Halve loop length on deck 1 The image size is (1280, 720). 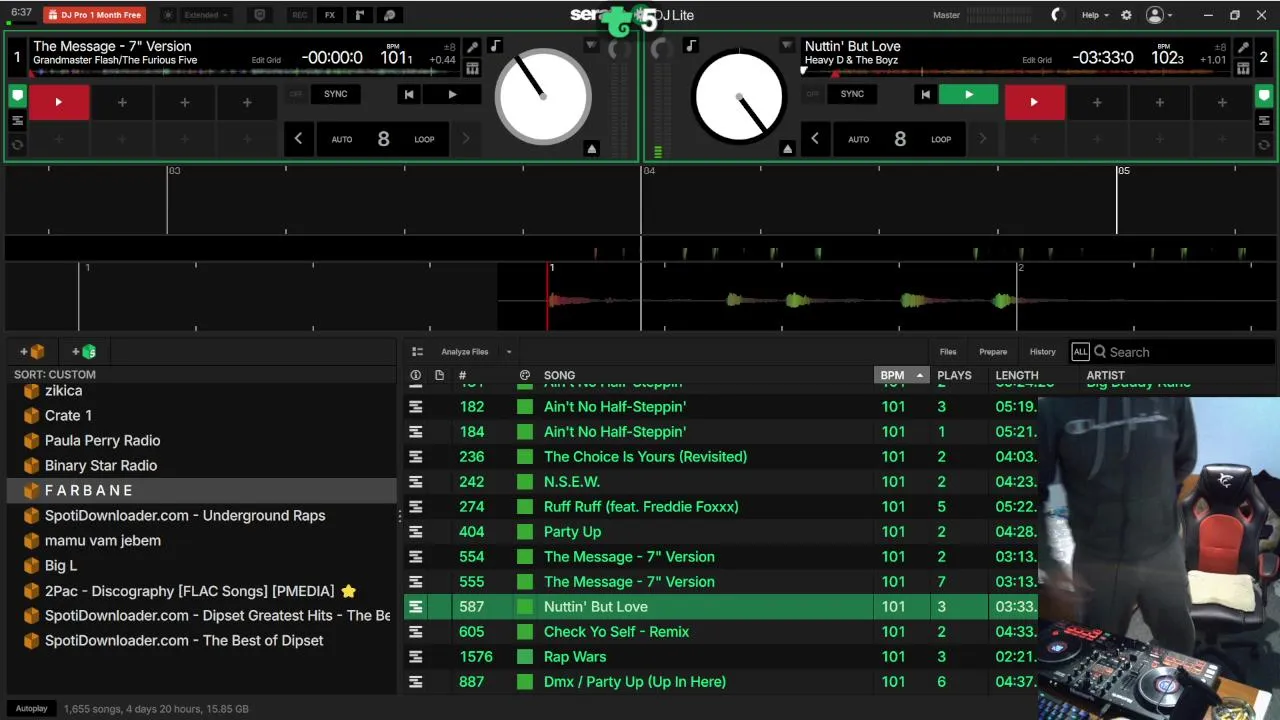tap(298, 139)
